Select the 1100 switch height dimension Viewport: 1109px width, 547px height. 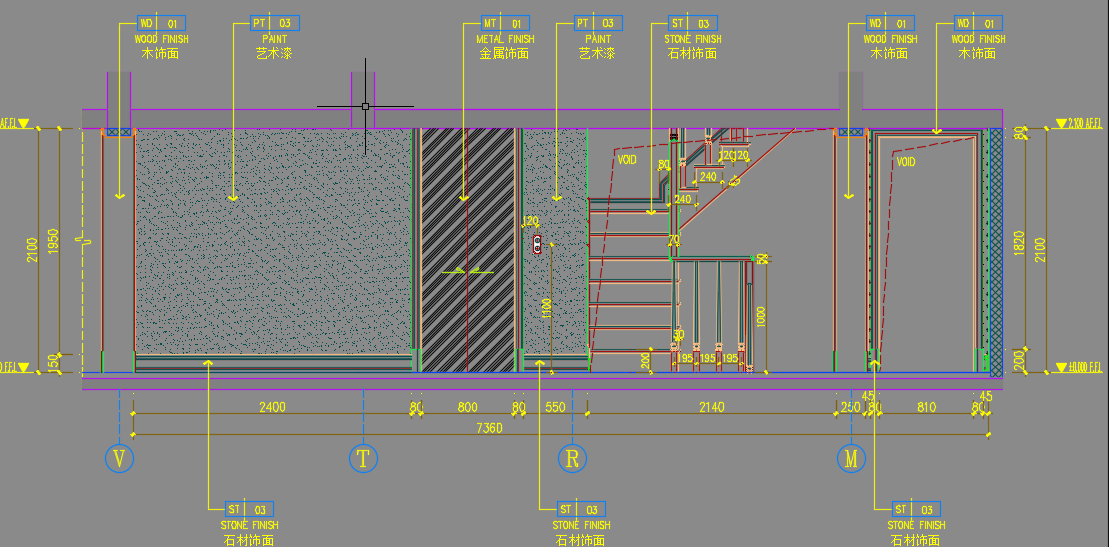pyautogui.click(x=547, y=308)
